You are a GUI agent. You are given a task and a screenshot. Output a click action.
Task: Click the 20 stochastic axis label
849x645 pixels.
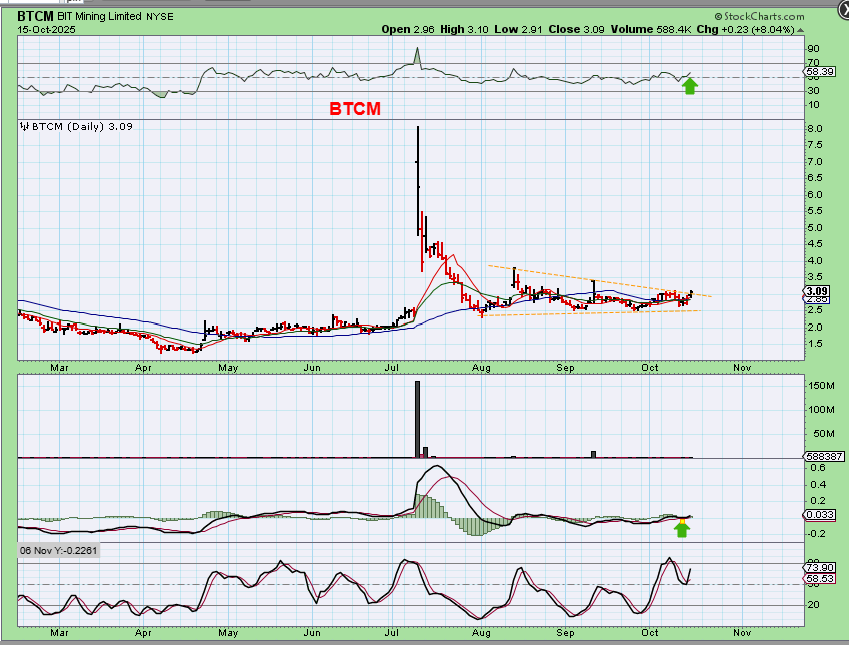813,605
